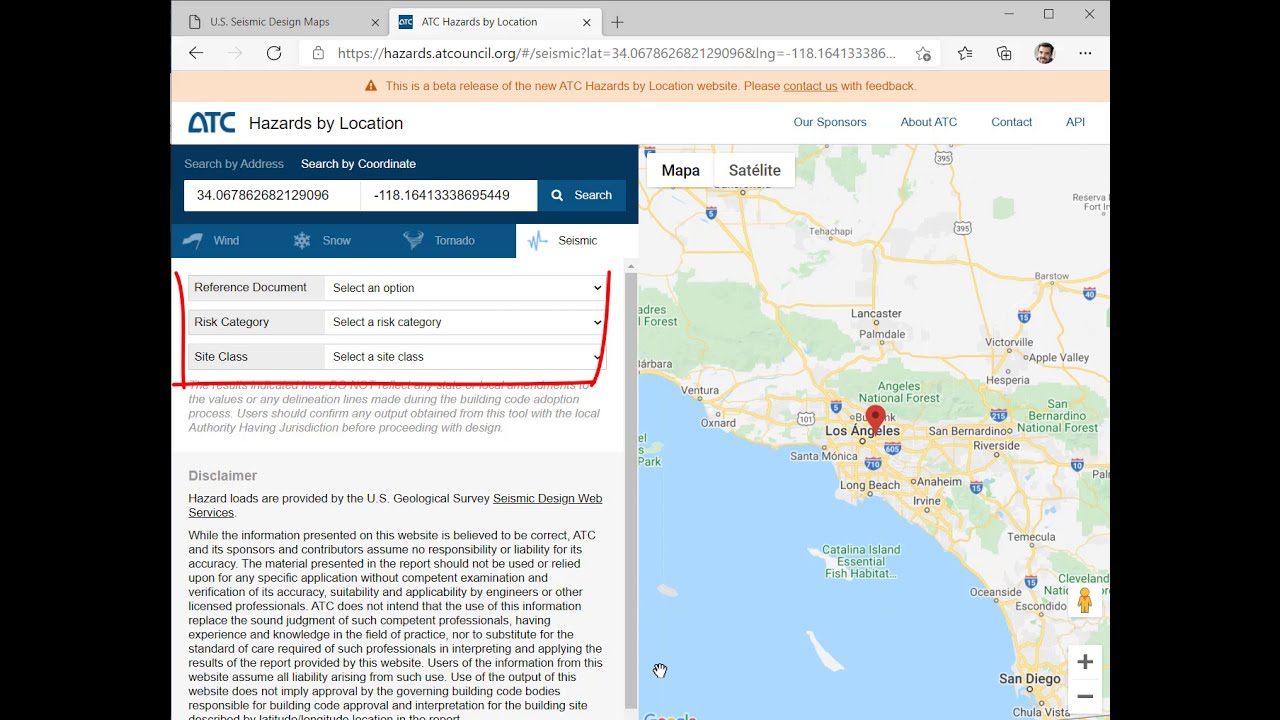
Task: Click Los Angeles label on the map
Action: (x=862, y=431)
